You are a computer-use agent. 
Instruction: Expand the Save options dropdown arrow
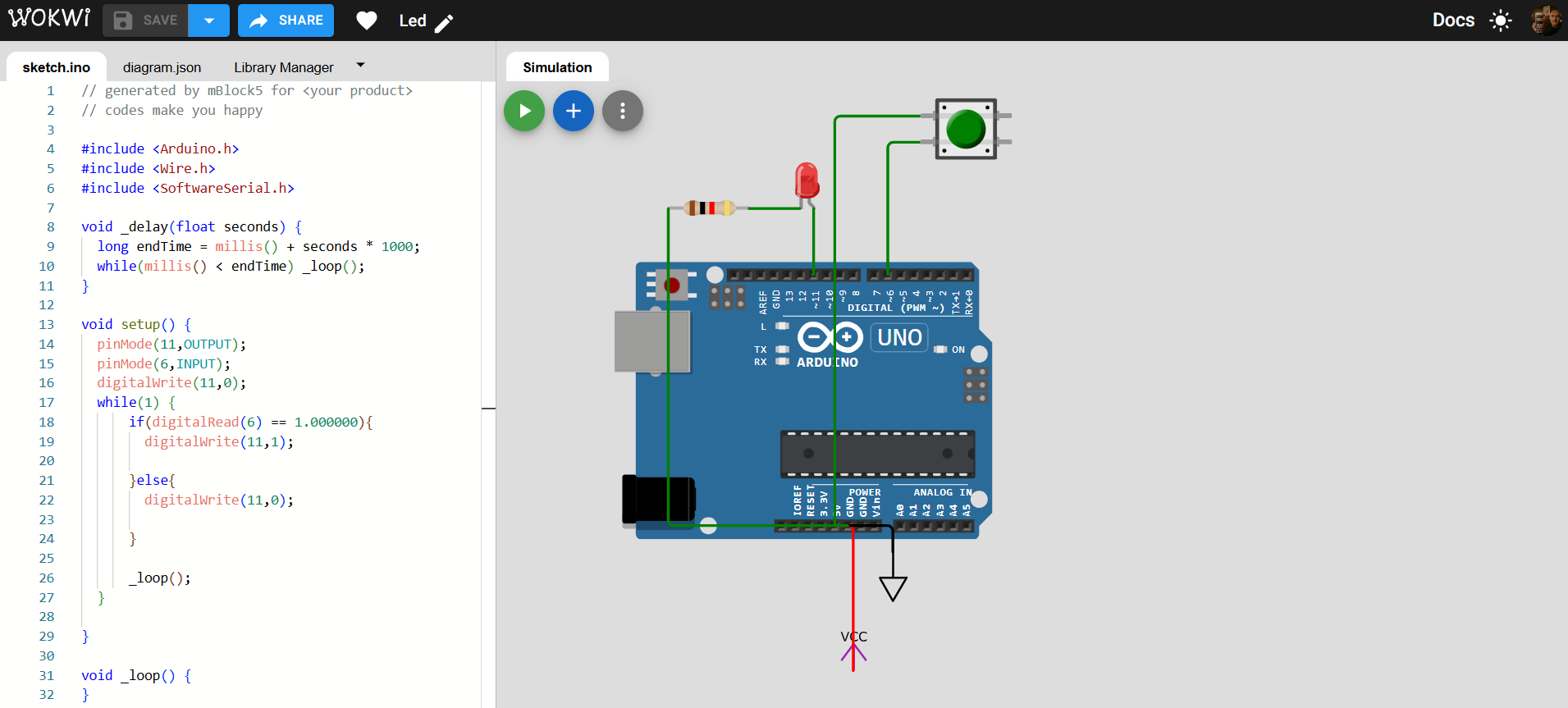pos(209,21)
